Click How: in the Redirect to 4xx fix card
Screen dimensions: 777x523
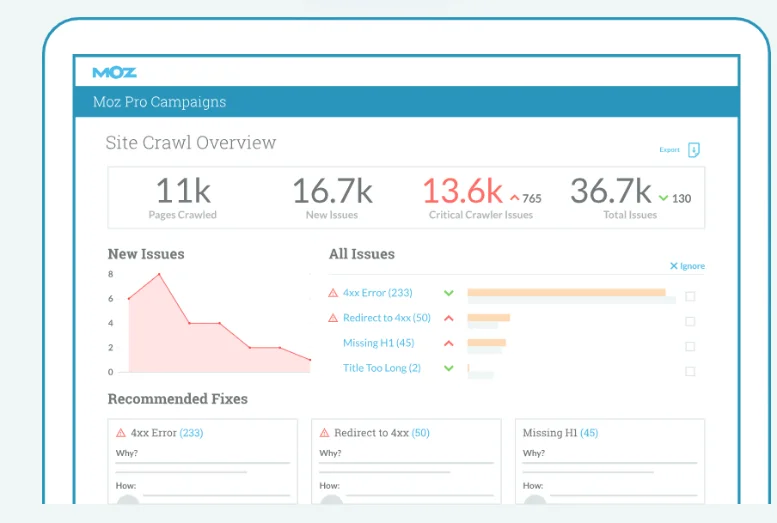point(330,486)
